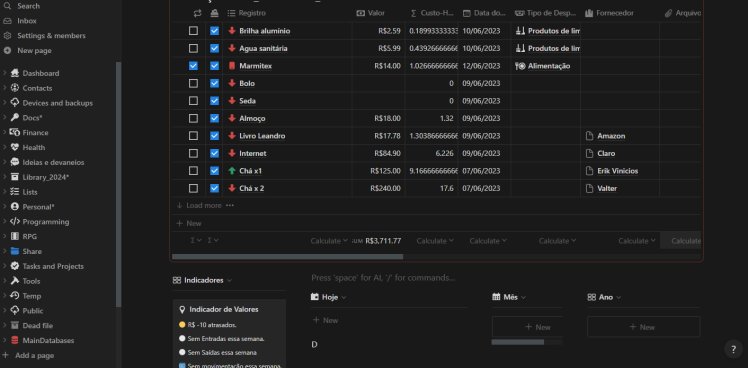Click the MainDatabases red database icon
The image size is (748, 368).
click(14, 340)
